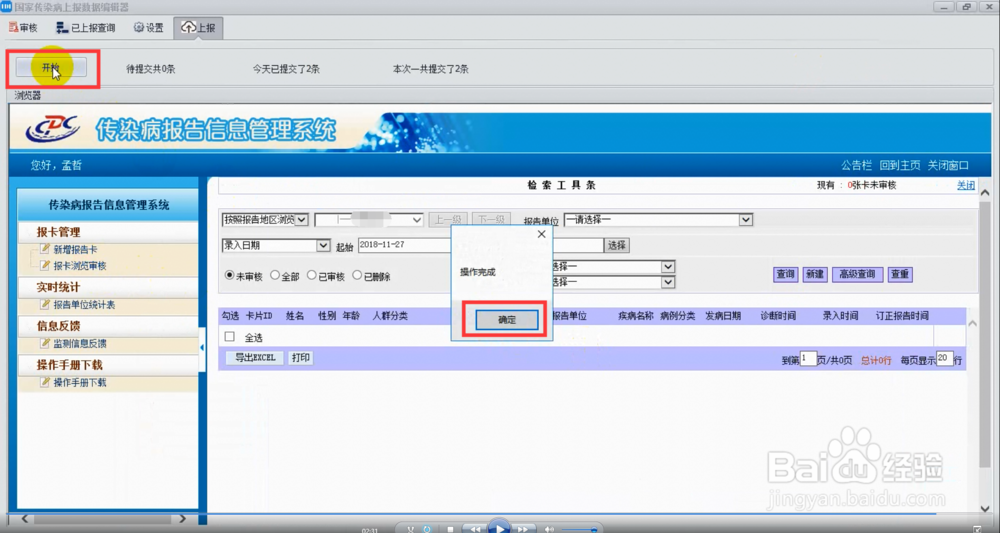The image size is (1000, 533).
Task: Open the 已上报查询 tab
Action: pos(85,27)
